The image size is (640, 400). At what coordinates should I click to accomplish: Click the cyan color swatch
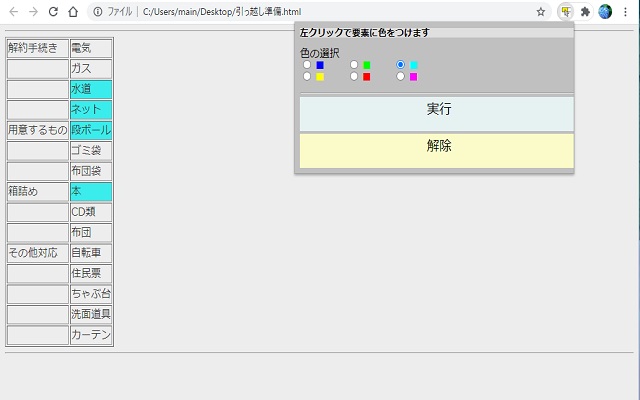click(x=414, y=65)
